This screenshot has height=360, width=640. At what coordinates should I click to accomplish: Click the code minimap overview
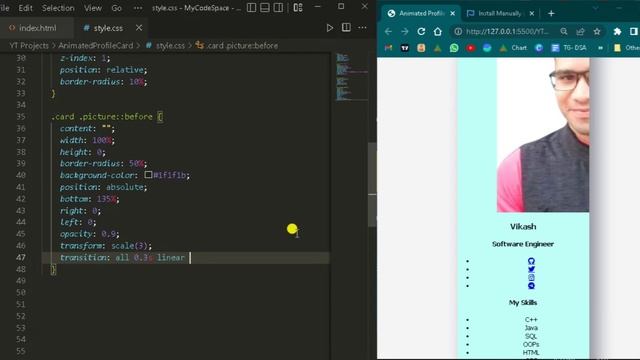tap(351, 78)
